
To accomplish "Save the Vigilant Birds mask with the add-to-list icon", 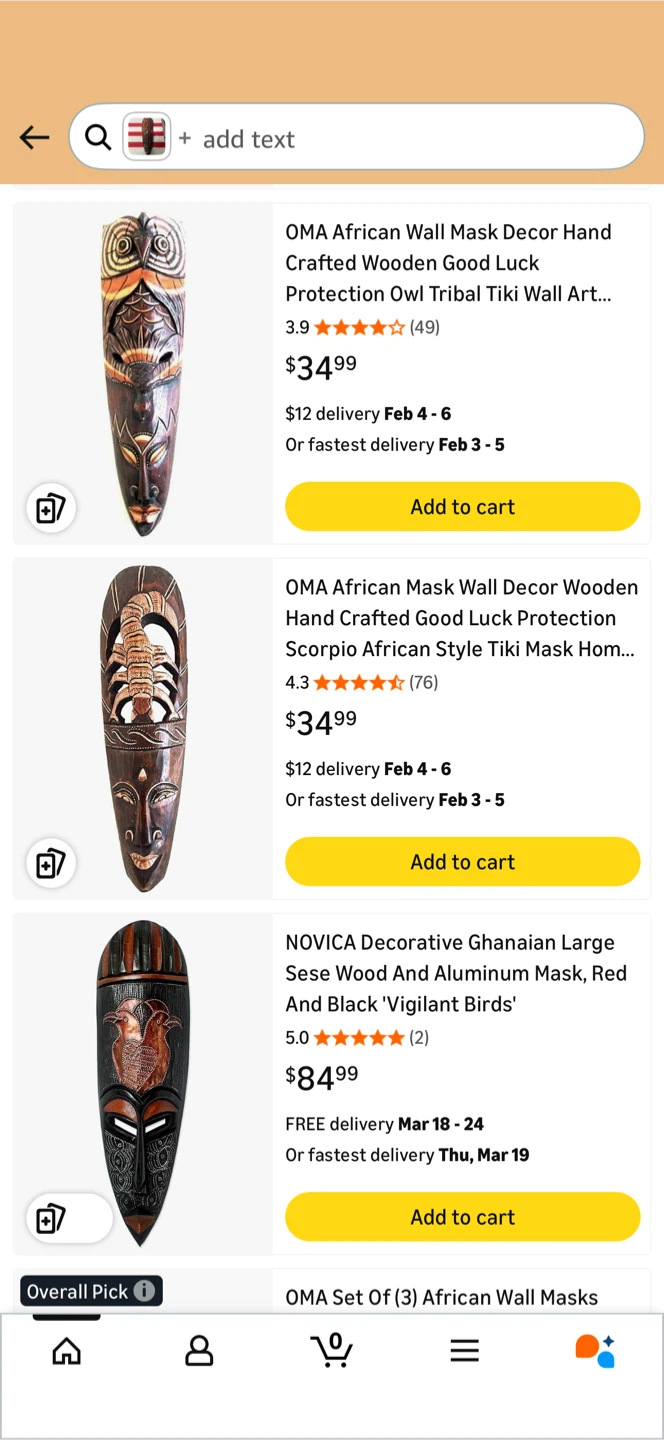I will point(50,1218).
